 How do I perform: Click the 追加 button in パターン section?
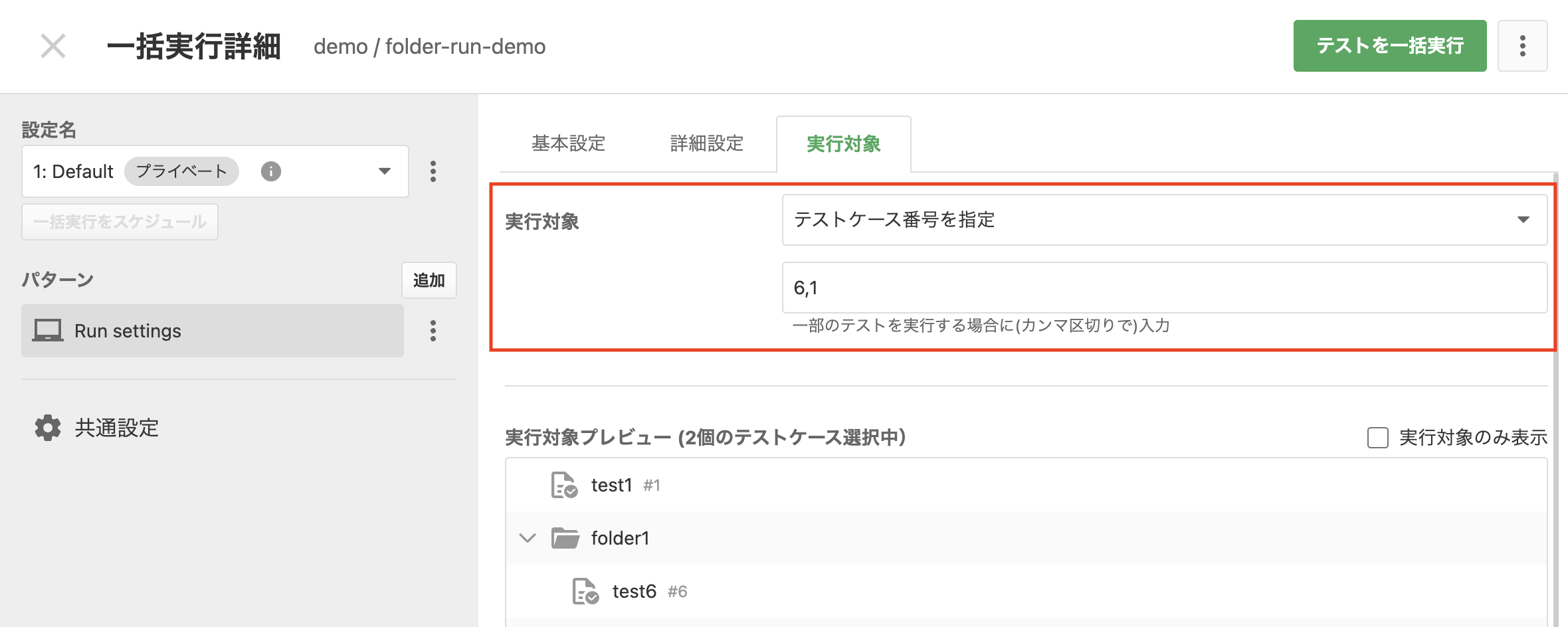tap(429, 280)
